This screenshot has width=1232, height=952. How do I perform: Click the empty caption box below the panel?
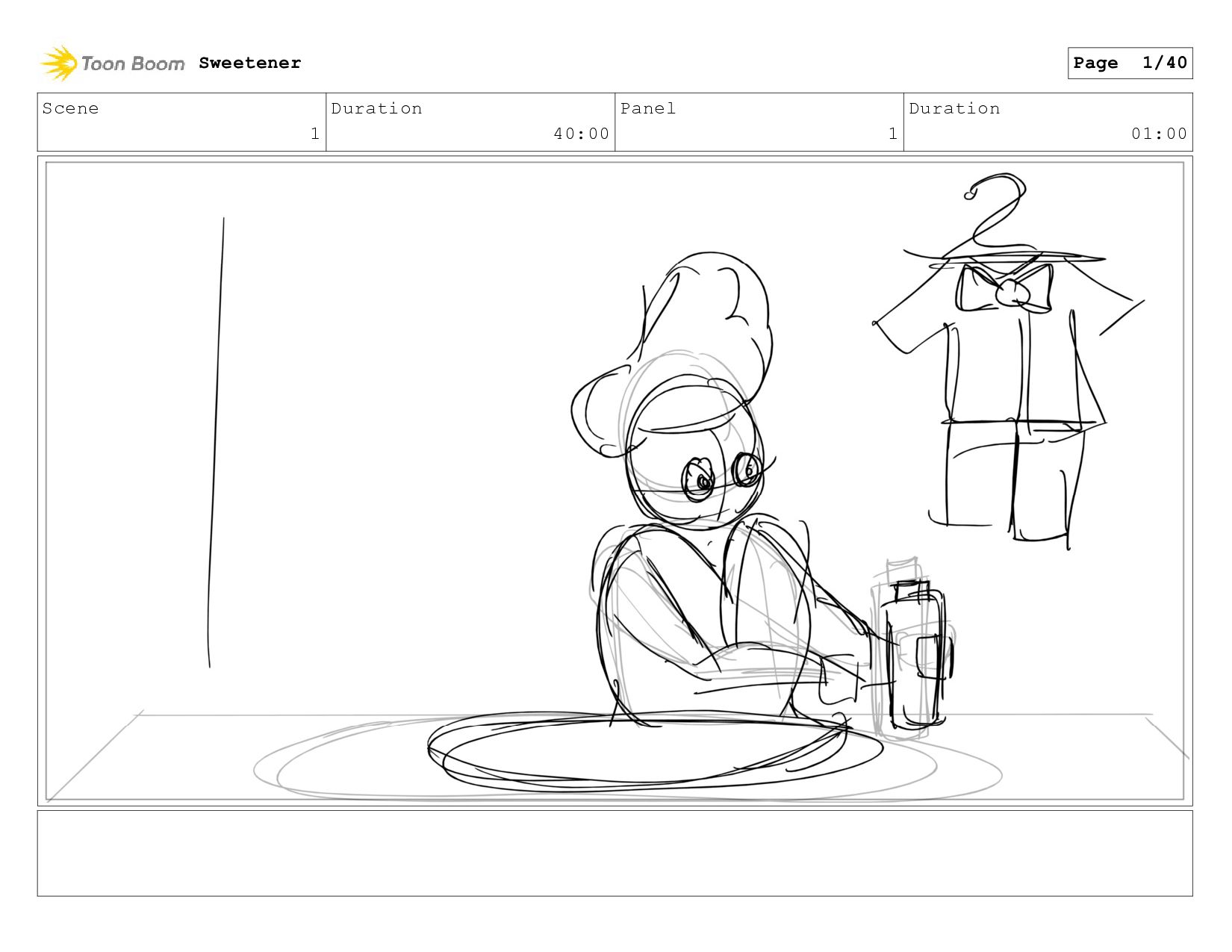pyautogui.click(x=615, y=853)
